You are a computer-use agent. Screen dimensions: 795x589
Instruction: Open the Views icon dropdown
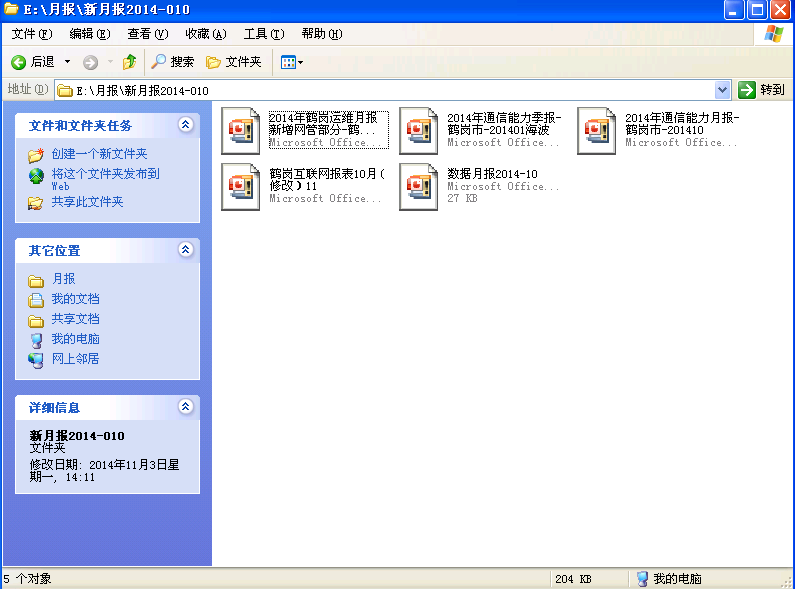tap(292, 62)
